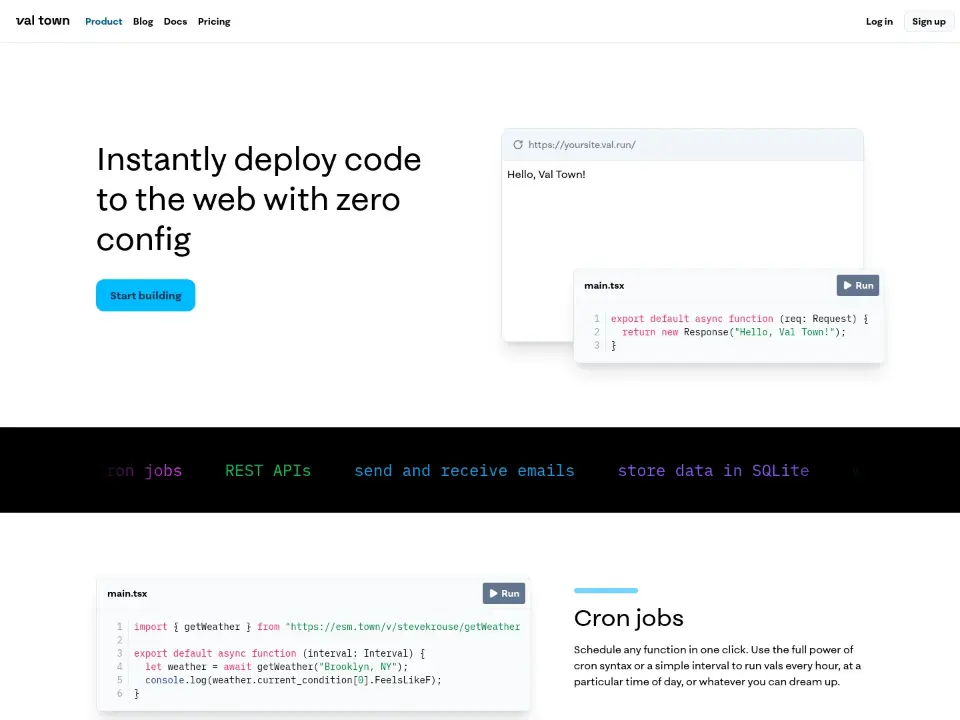The image size is (960, 720).
Task: Click 'send and receive emails' banner text
Action: [x=464, y=470]
